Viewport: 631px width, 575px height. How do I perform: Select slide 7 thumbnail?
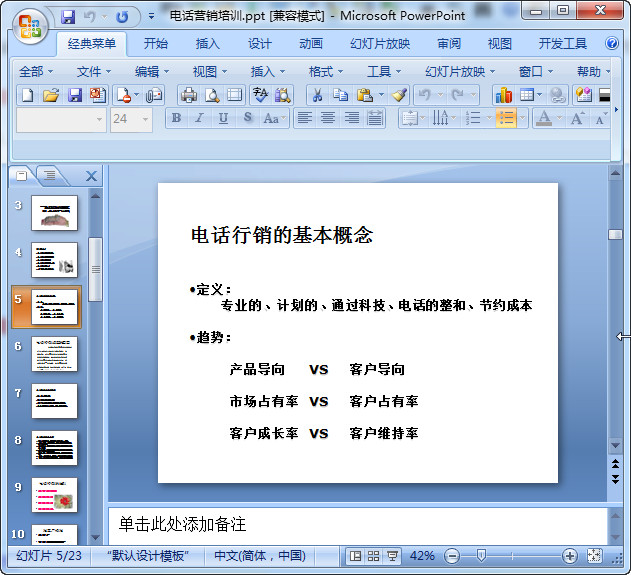tap(54, 401)
